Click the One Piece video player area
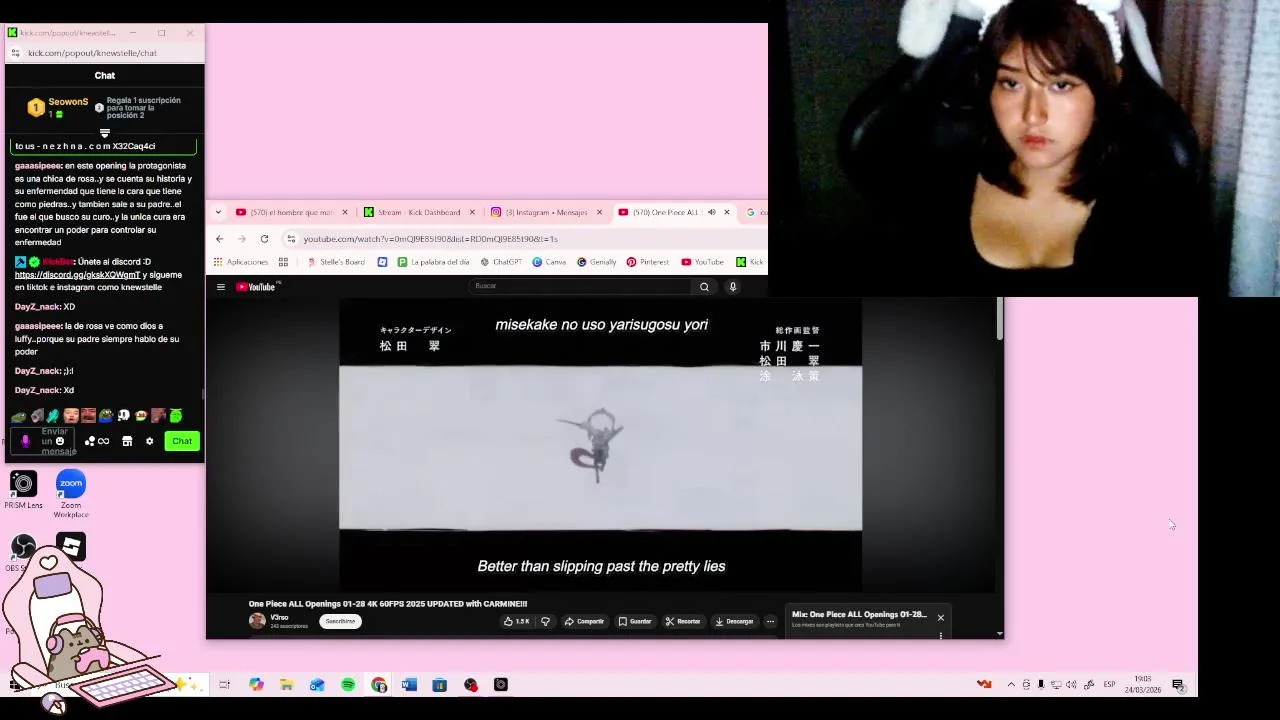Viewport: 1280px width, 720px height. (600, 447)
